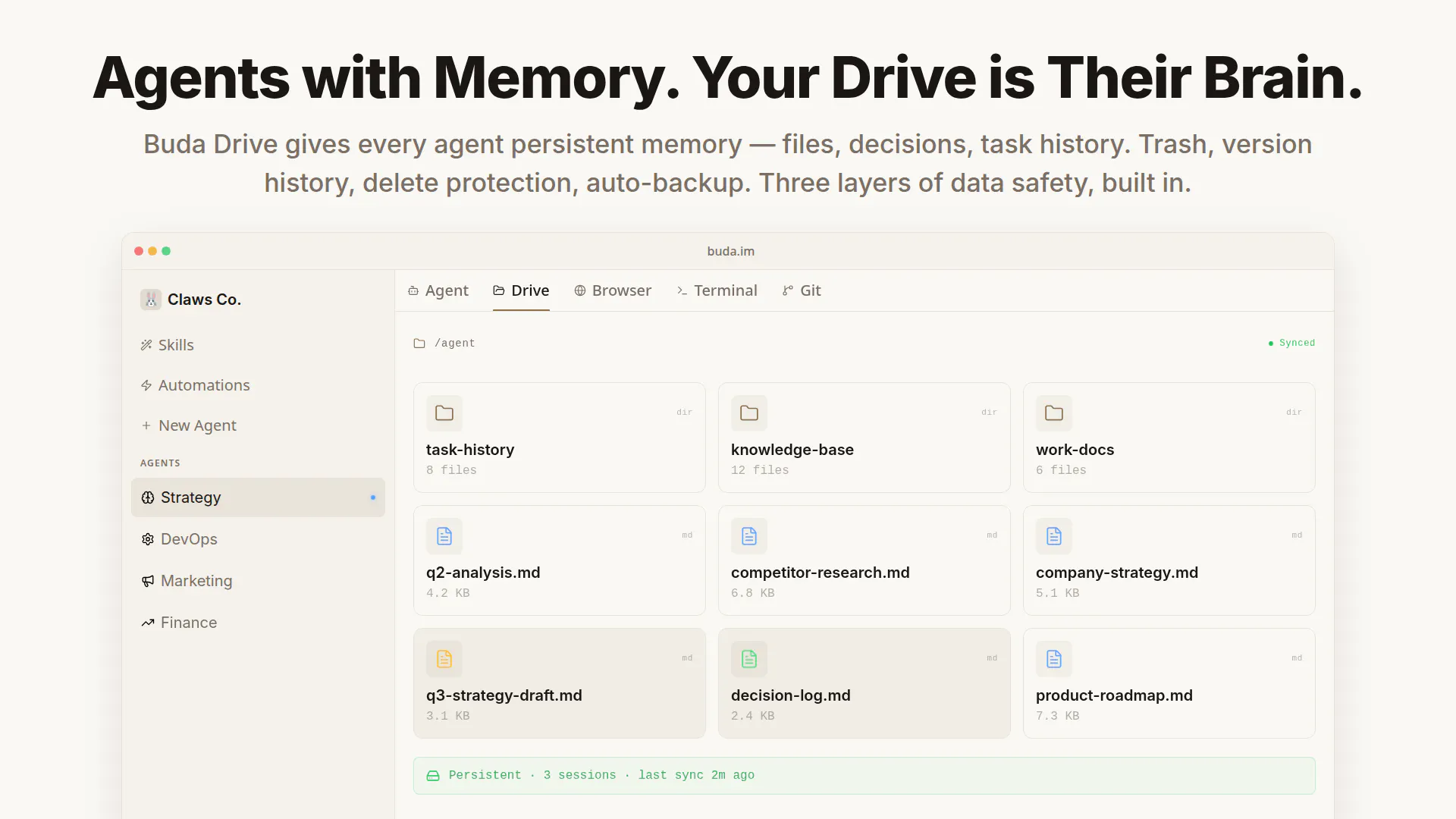Click the '8 files' count text
Viewport: 1456px width, 819px height.
(451, 470)
